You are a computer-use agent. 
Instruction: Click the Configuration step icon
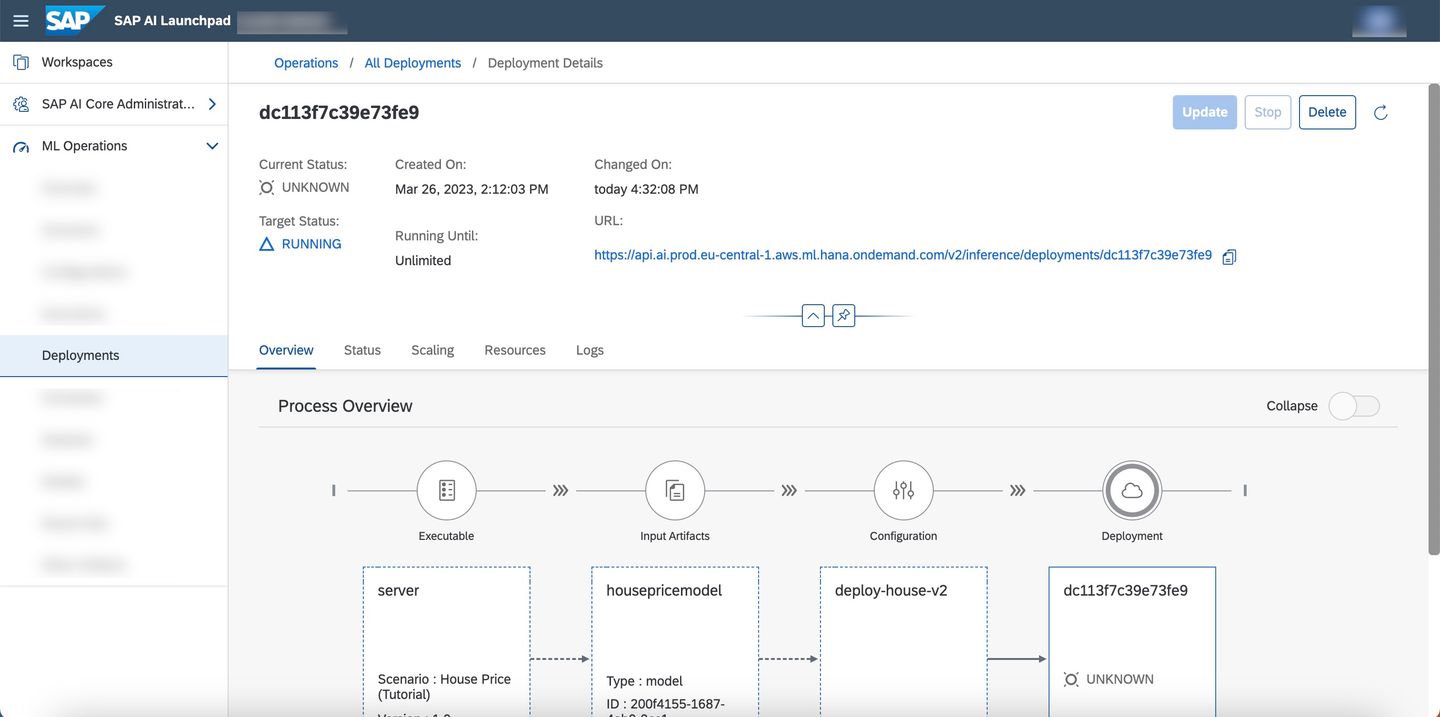[x=904, y=490]
